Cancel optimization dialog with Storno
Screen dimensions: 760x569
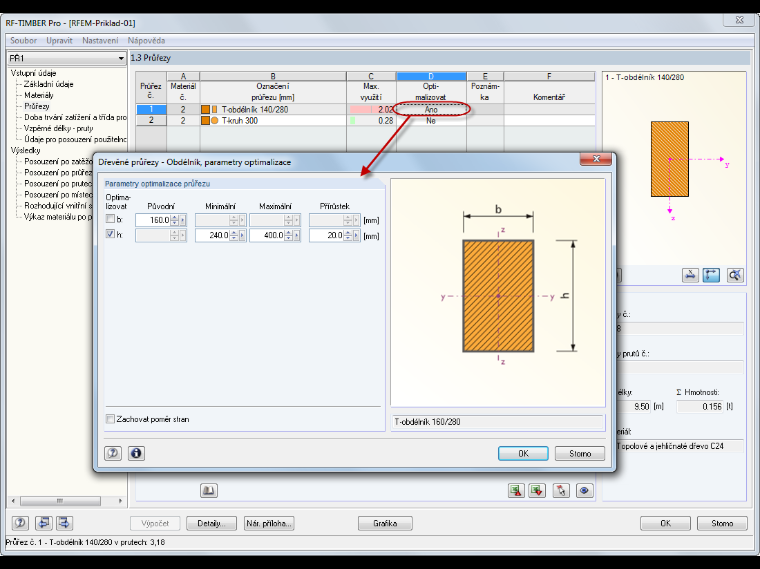point(580,454)
